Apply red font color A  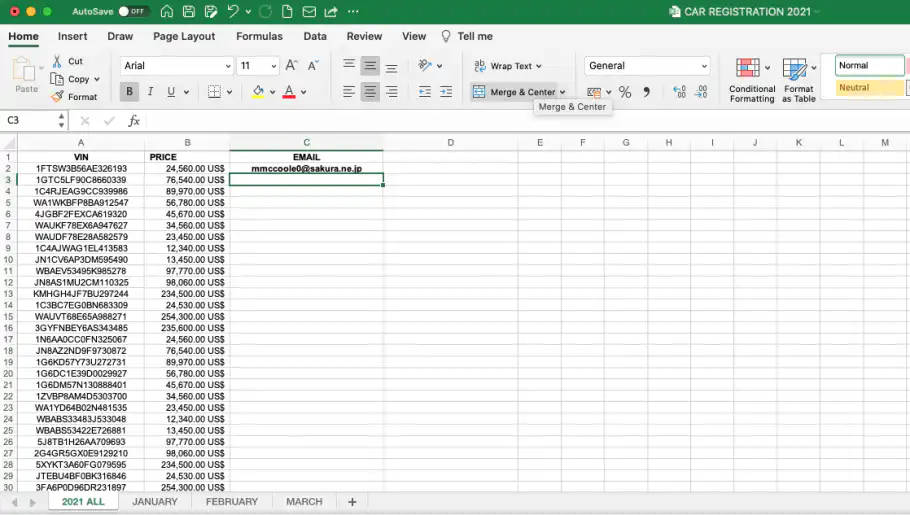[289, 92]
